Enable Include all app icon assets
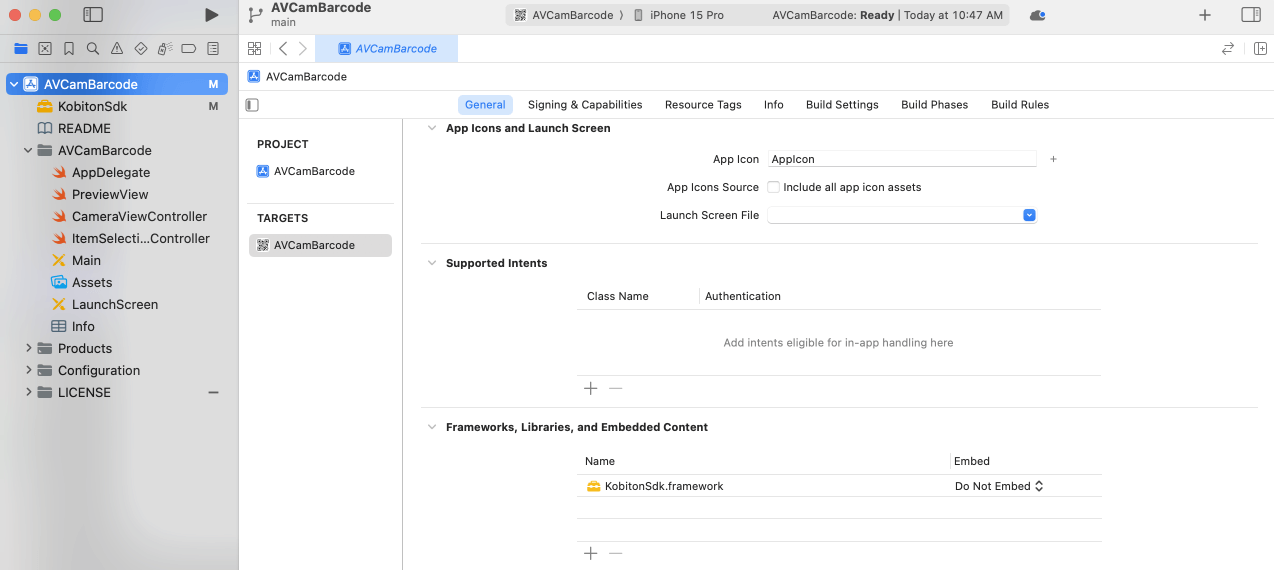1274x570 pixels. pos(773,187)
